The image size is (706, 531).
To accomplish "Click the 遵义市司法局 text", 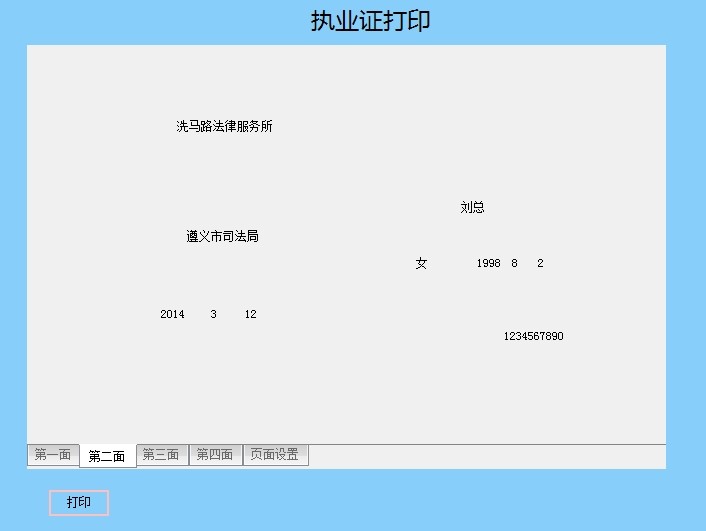I will click(222, 236).
